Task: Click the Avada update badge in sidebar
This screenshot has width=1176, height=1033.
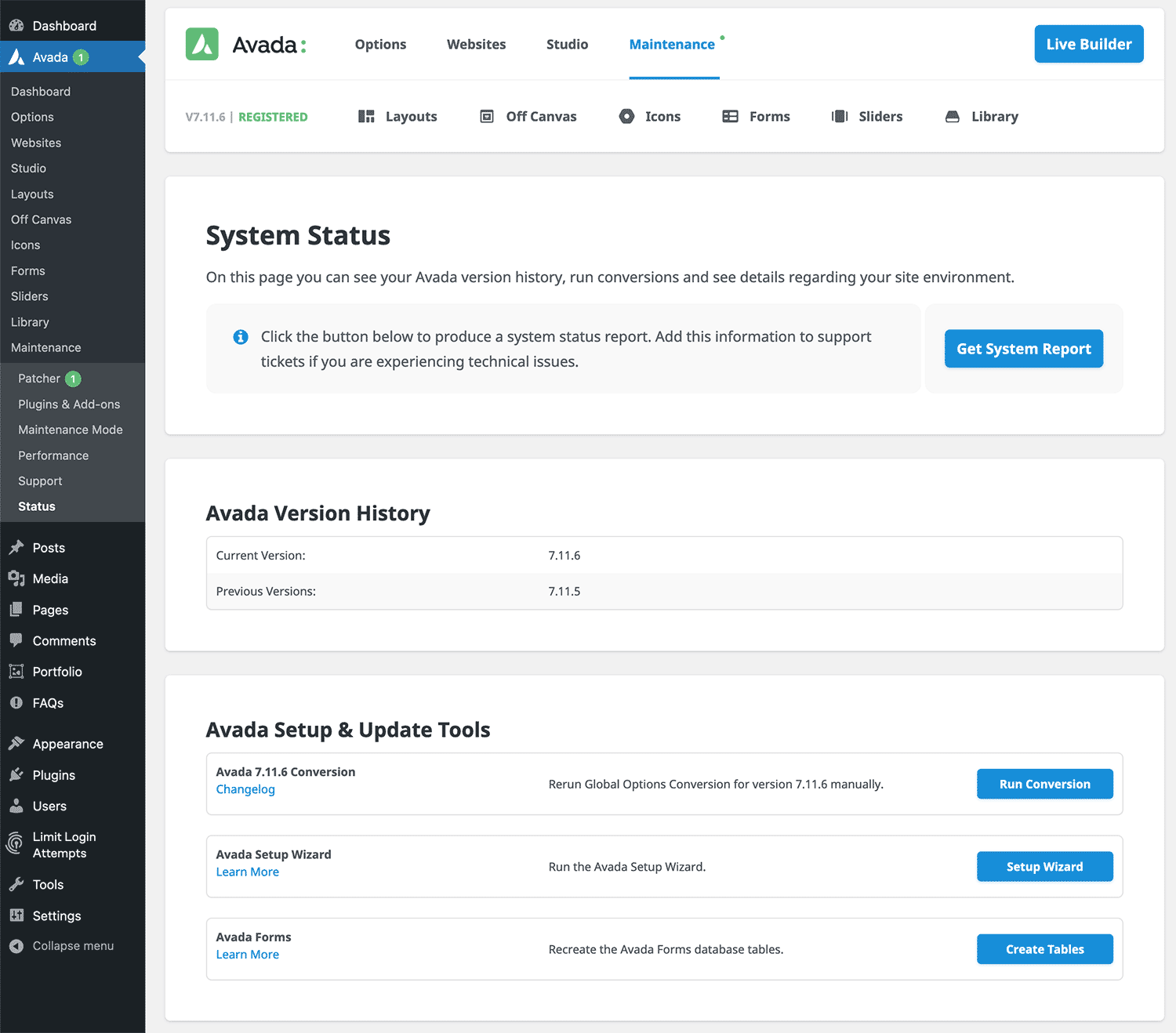Action: point(81,57)
